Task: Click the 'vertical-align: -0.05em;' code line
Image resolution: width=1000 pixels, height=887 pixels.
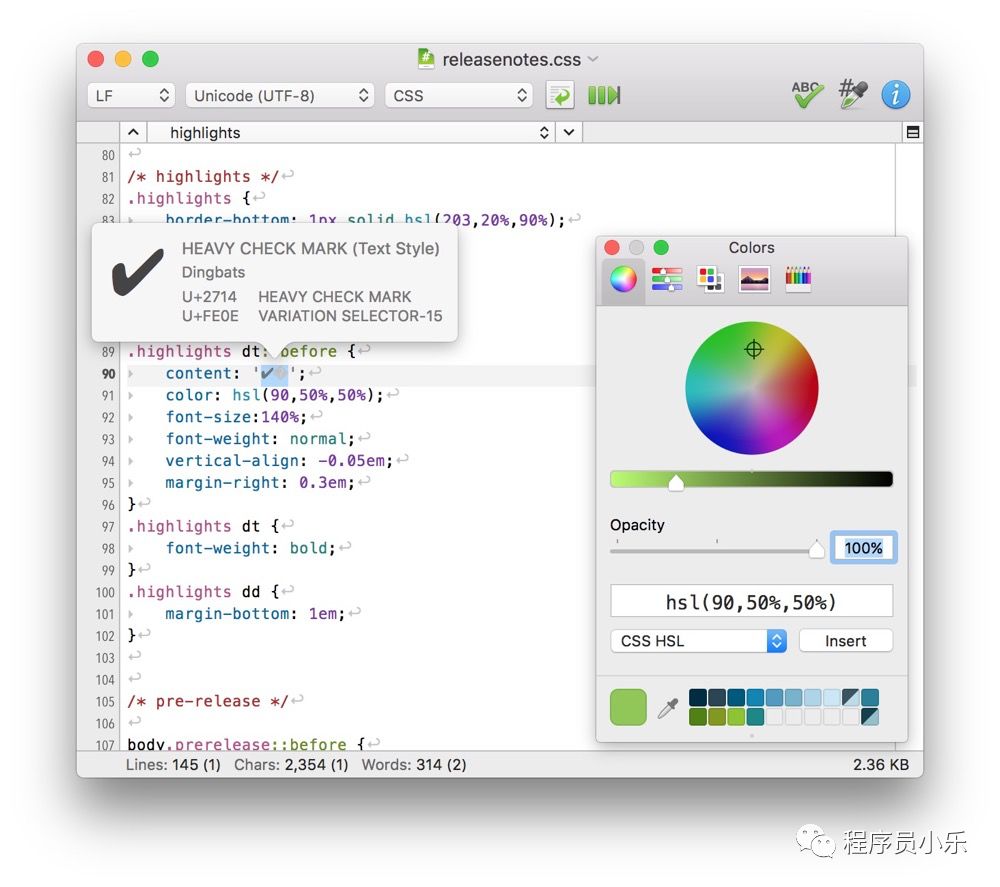Action: click(279, 460)
